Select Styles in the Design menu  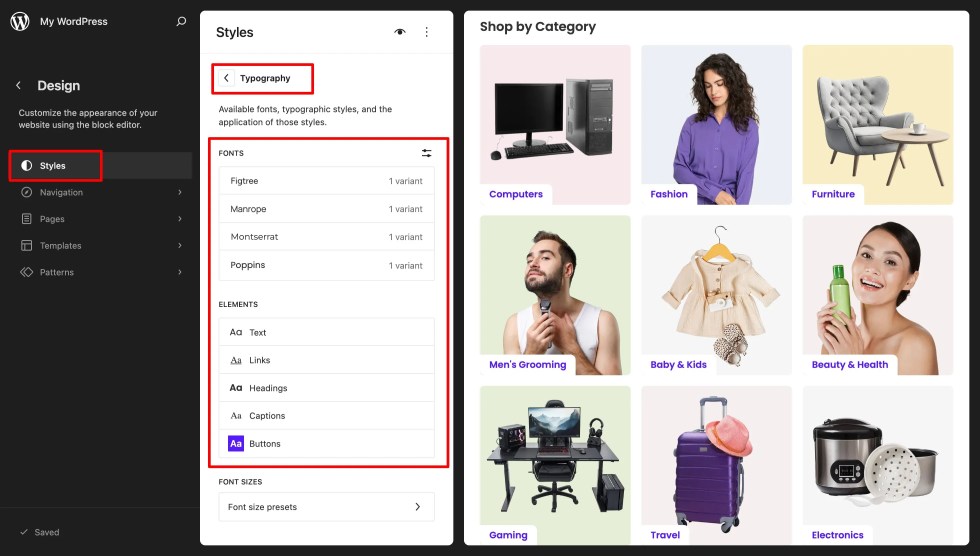100,166
